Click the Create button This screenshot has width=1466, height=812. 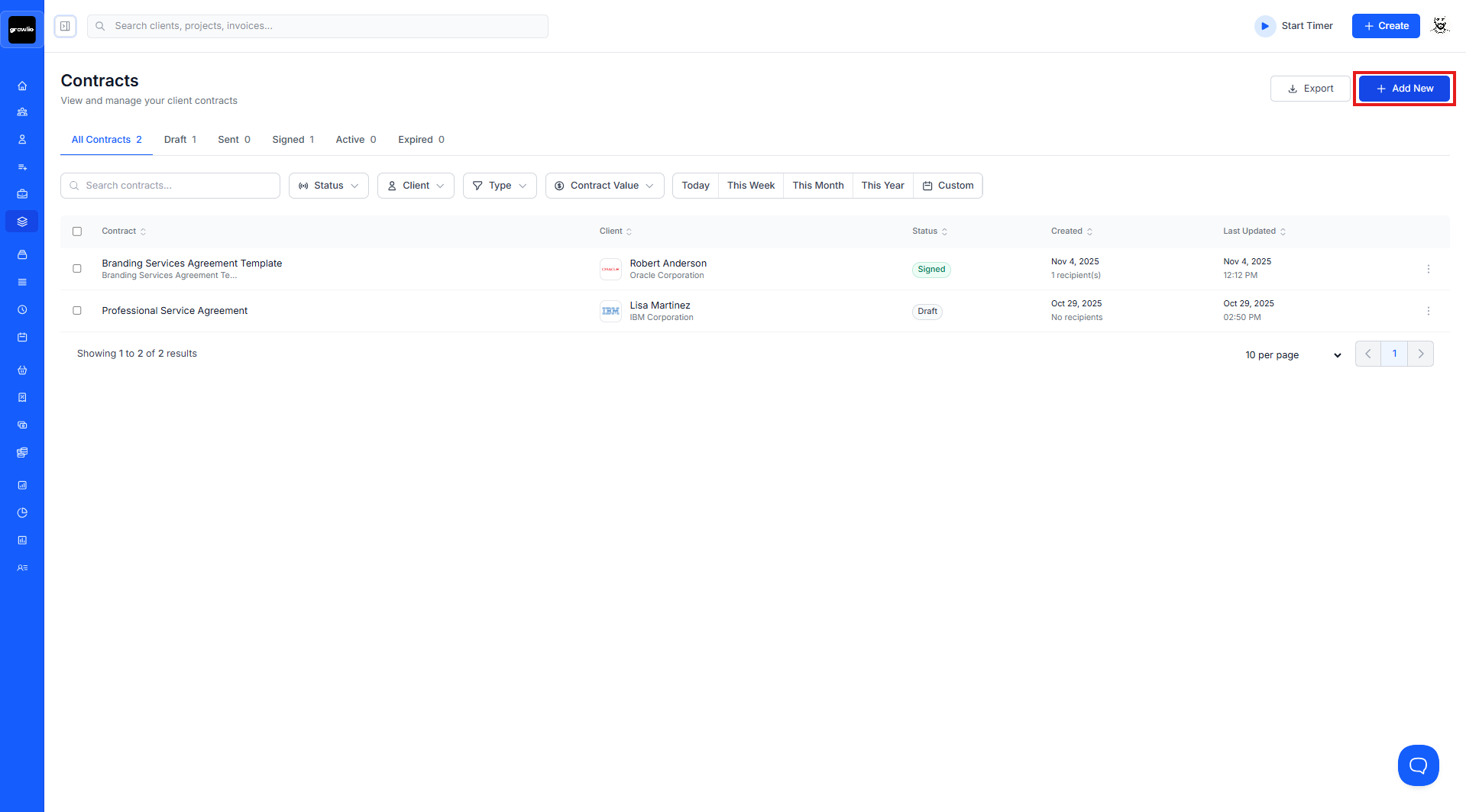coord(1386,26)
